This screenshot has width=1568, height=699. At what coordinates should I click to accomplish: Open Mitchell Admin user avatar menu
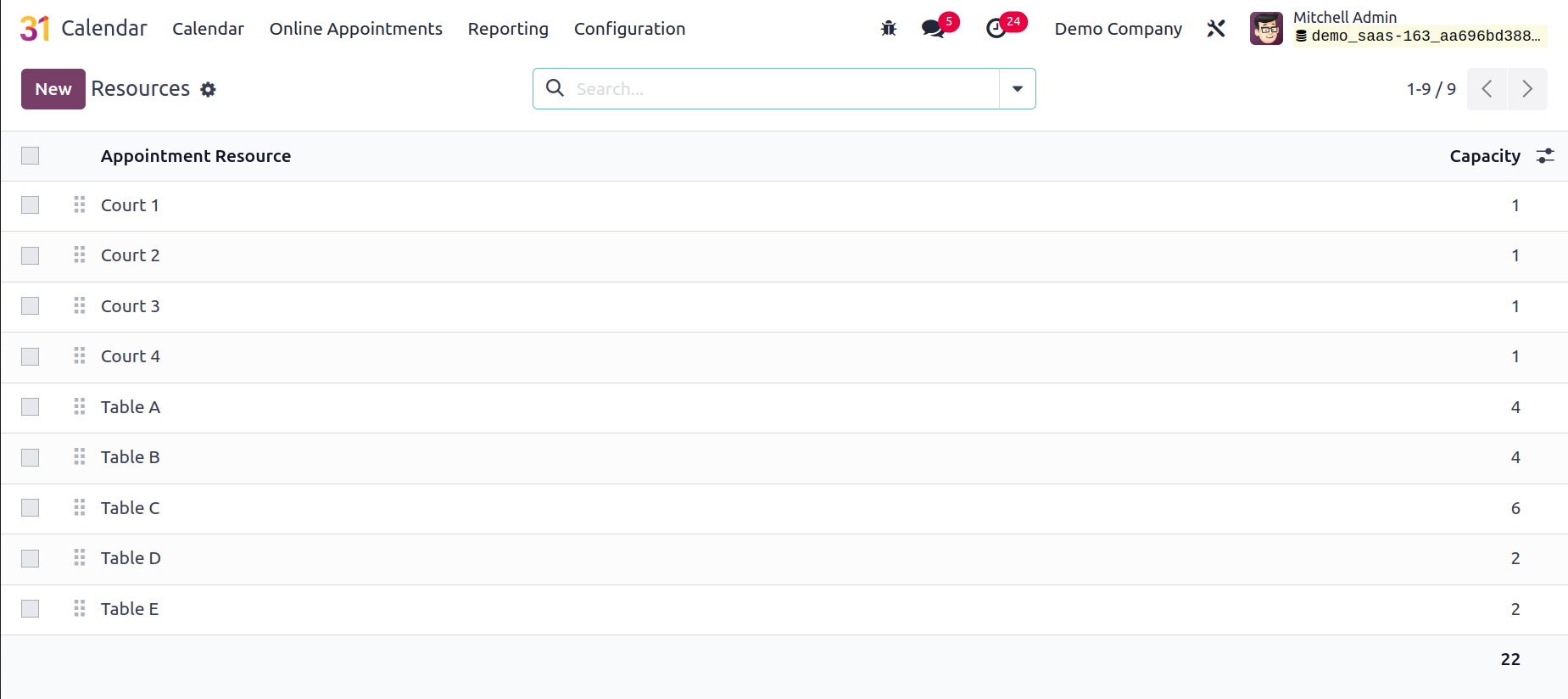tap(1266, 28)
